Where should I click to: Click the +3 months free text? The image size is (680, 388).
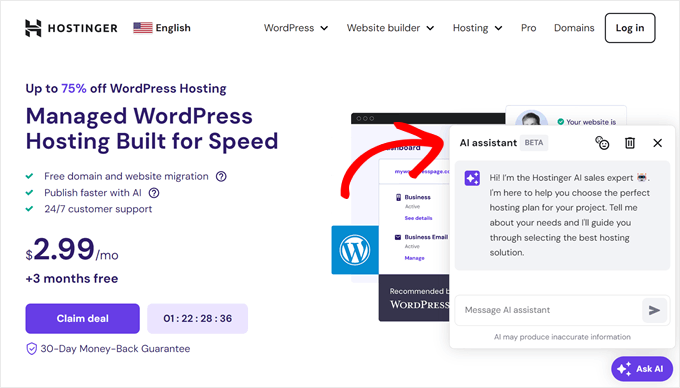(x=72, y=278)
